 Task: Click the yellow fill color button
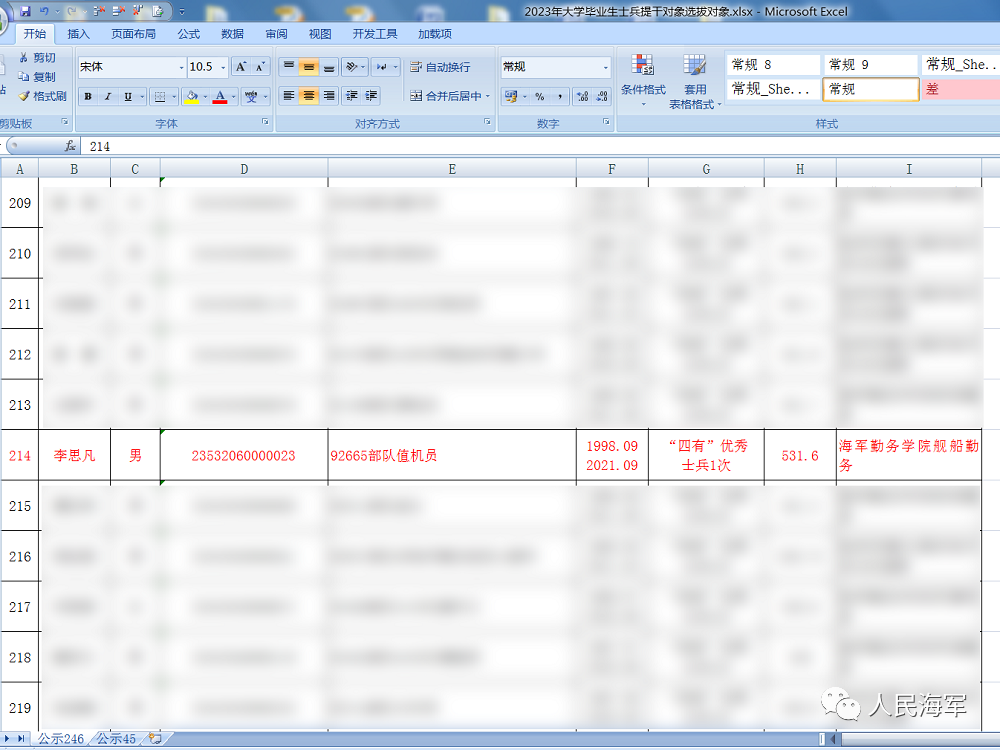click(190, 97)
